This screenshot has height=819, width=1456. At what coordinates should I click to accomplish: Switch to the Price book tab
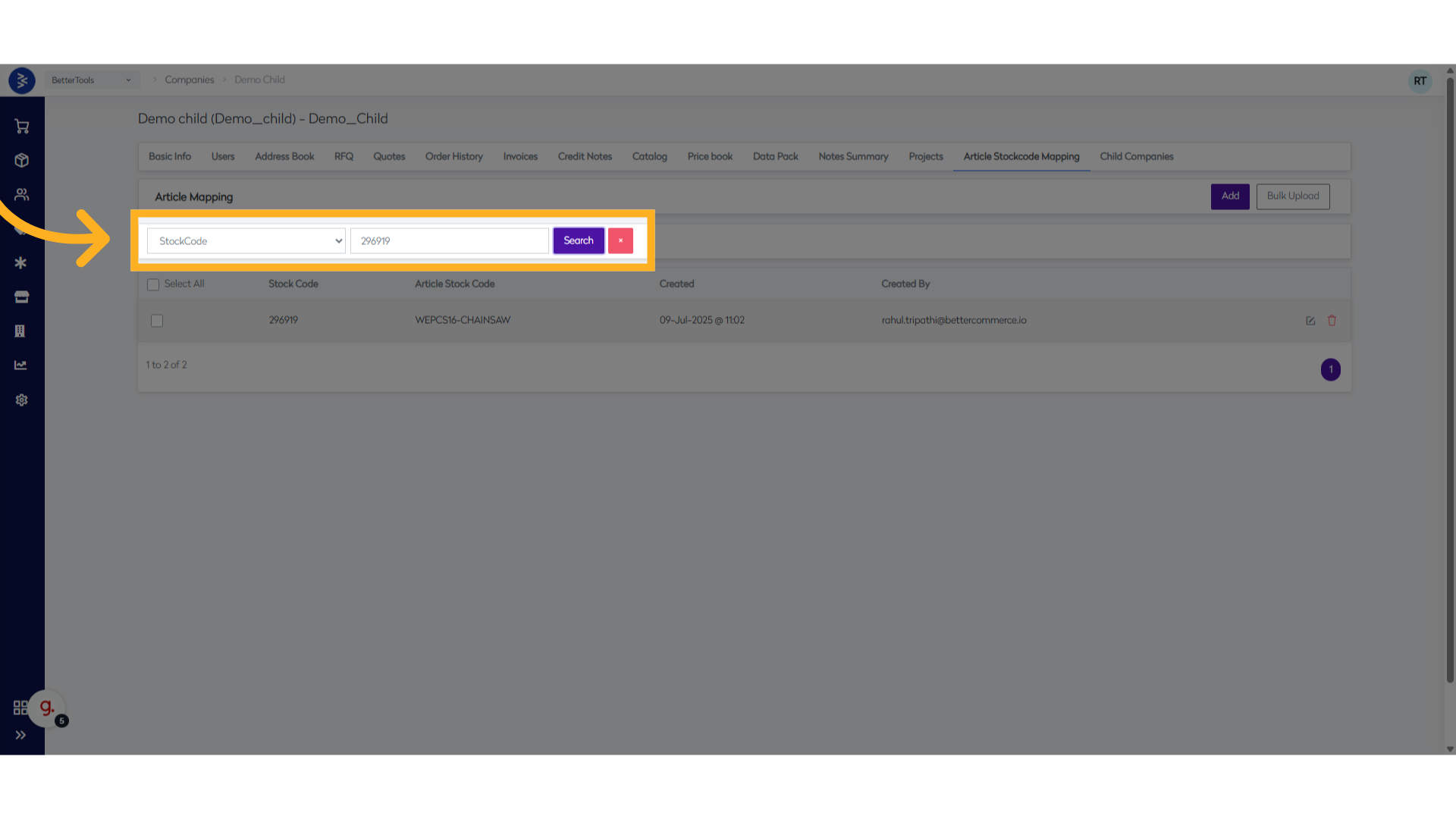(710, 157)
